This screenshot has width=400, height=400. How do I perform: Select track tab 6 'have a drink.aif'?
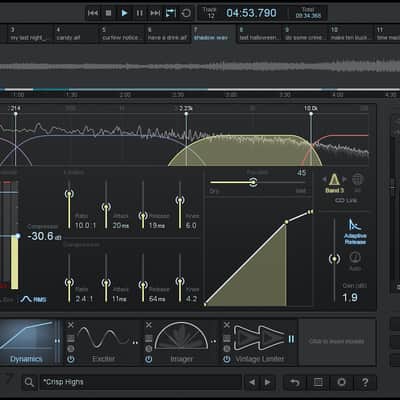pyautogui.click(x=168, y=34)
